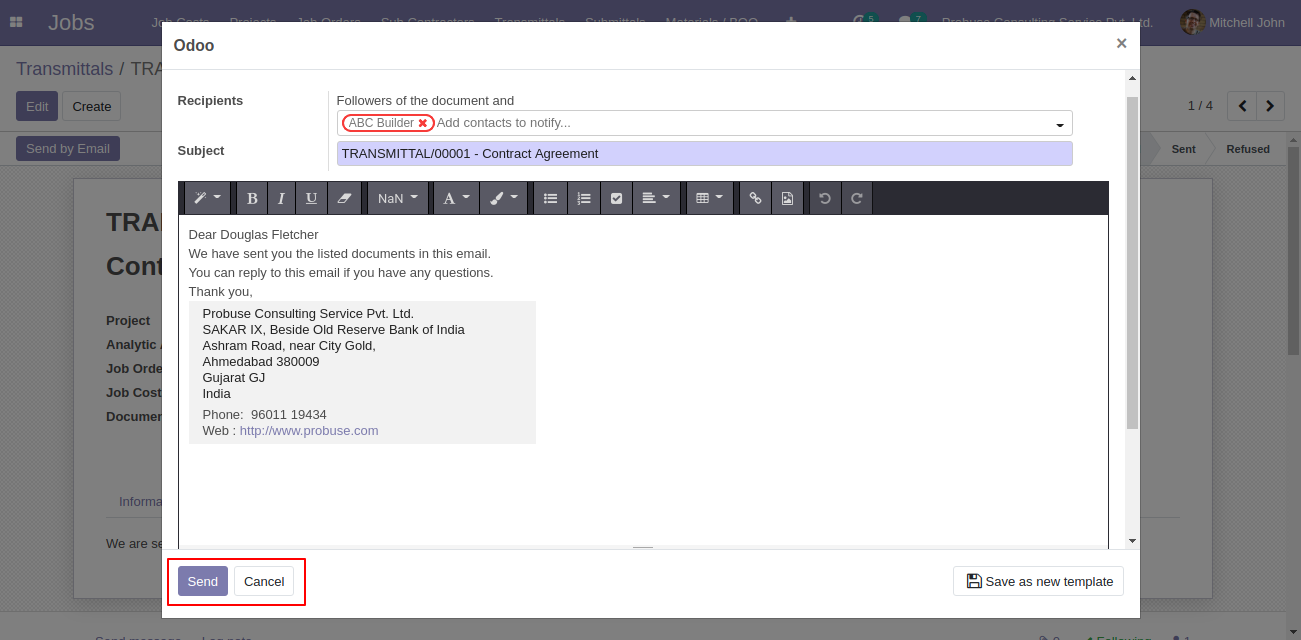Insert an unordered bullet list
Image resolution: width=1301 pixels, height=640 pixels.
550,198
